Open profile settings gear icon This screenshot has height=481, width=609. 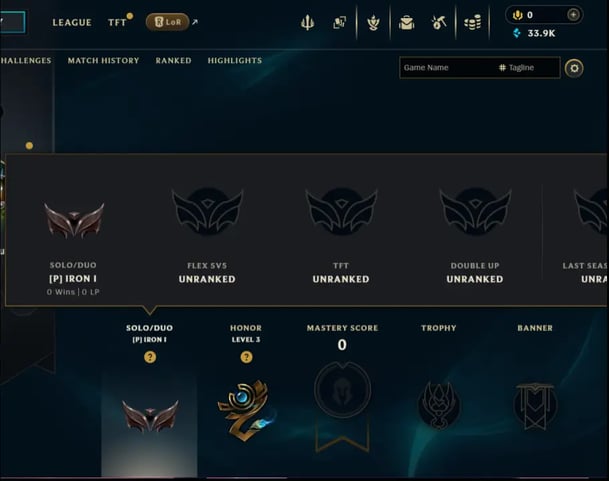coord(574,68)
